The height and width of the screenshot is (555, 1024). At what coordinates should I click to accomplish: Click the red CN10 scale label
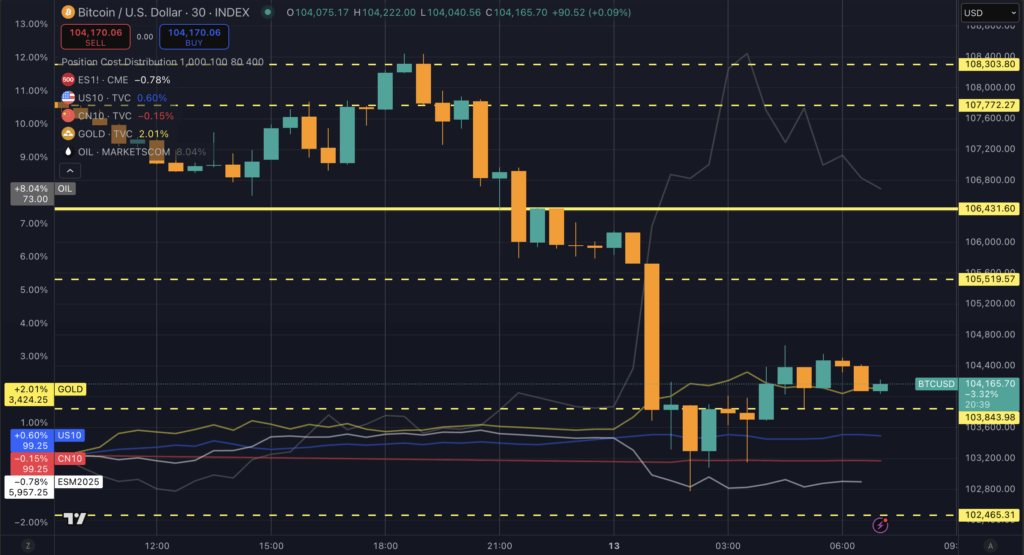(x=70, y=458)
